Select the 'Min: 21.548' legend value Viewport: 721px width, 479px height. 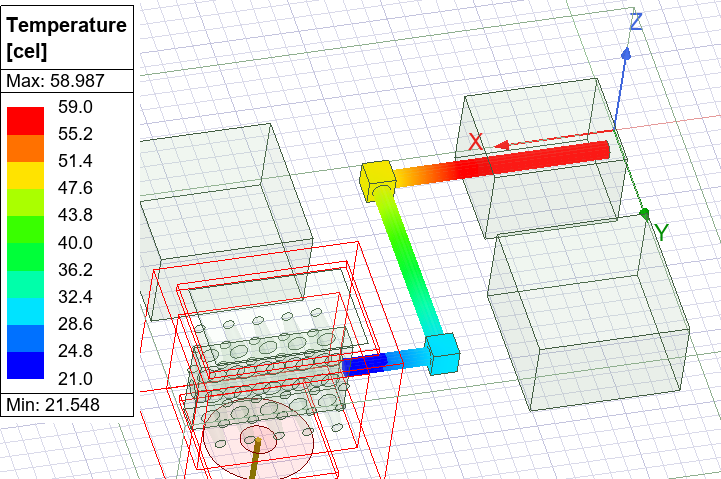(53, 405)
